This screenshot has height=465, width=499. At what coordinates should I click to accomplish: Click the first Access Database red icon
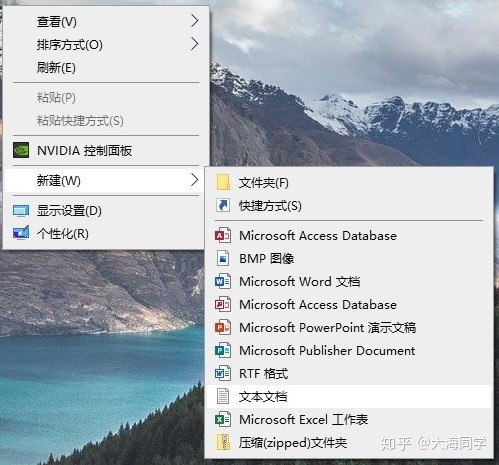[223, 236]
